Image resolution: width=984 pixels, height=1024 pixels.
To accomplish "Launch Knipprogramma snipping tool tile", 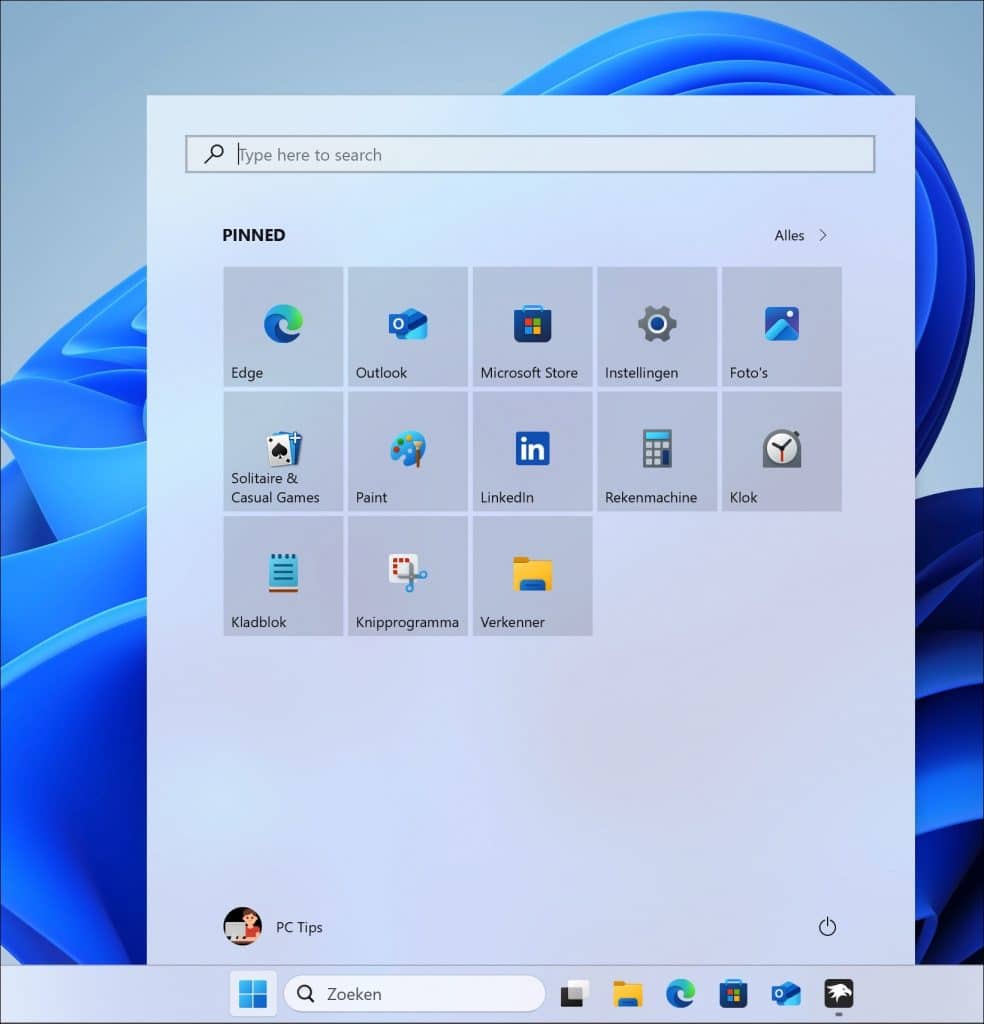I will click(407, 576).
